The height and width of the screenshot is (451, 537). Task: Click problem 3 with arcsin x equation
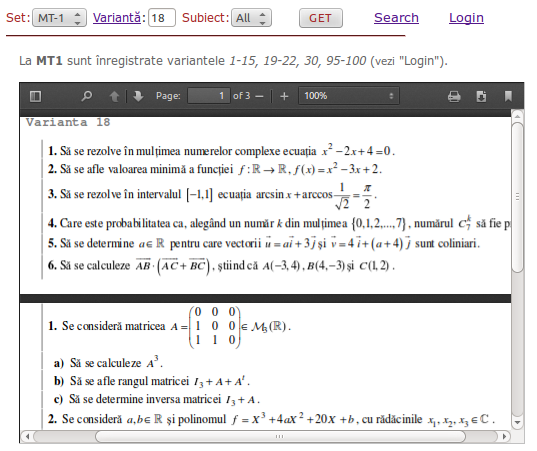(x=212, y=195)
